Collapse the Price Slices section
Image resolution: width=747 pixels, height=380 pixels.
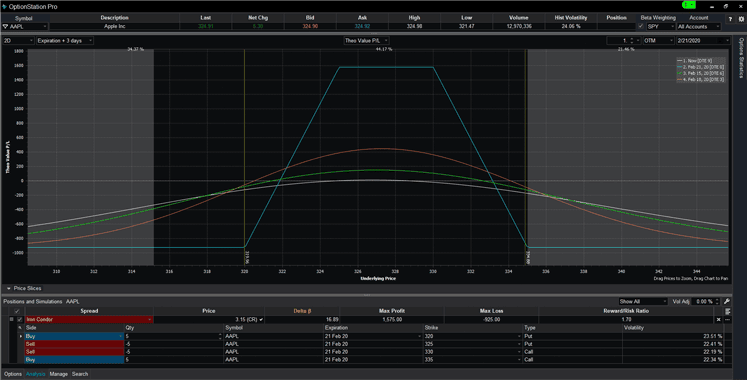coord(9,289)
